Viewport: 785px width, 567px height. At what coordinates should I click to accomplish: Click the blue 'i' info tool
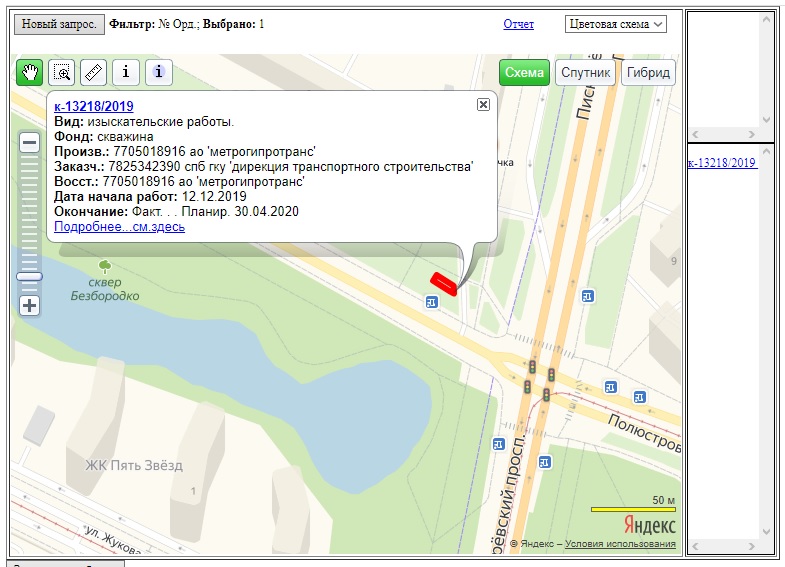click(159, 72)
